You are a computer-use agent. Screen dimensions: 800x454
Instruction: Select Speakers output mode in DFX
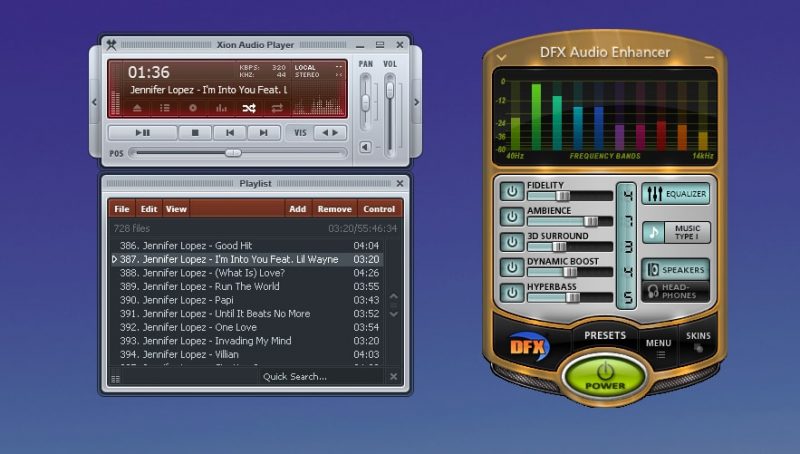(x=676, y=269)
